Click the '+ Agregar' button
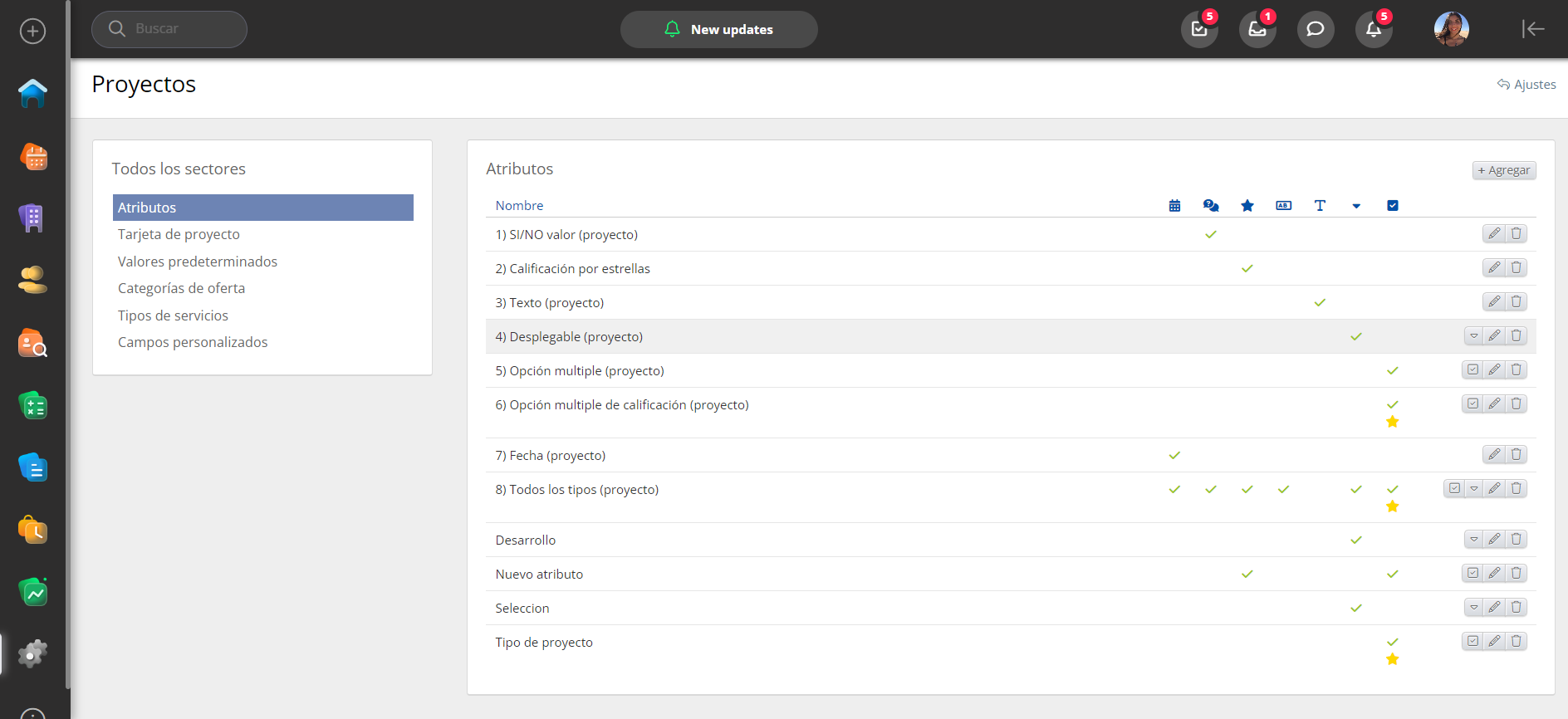The width and height of the screenshot is (1568, 719). point(1504,170)
